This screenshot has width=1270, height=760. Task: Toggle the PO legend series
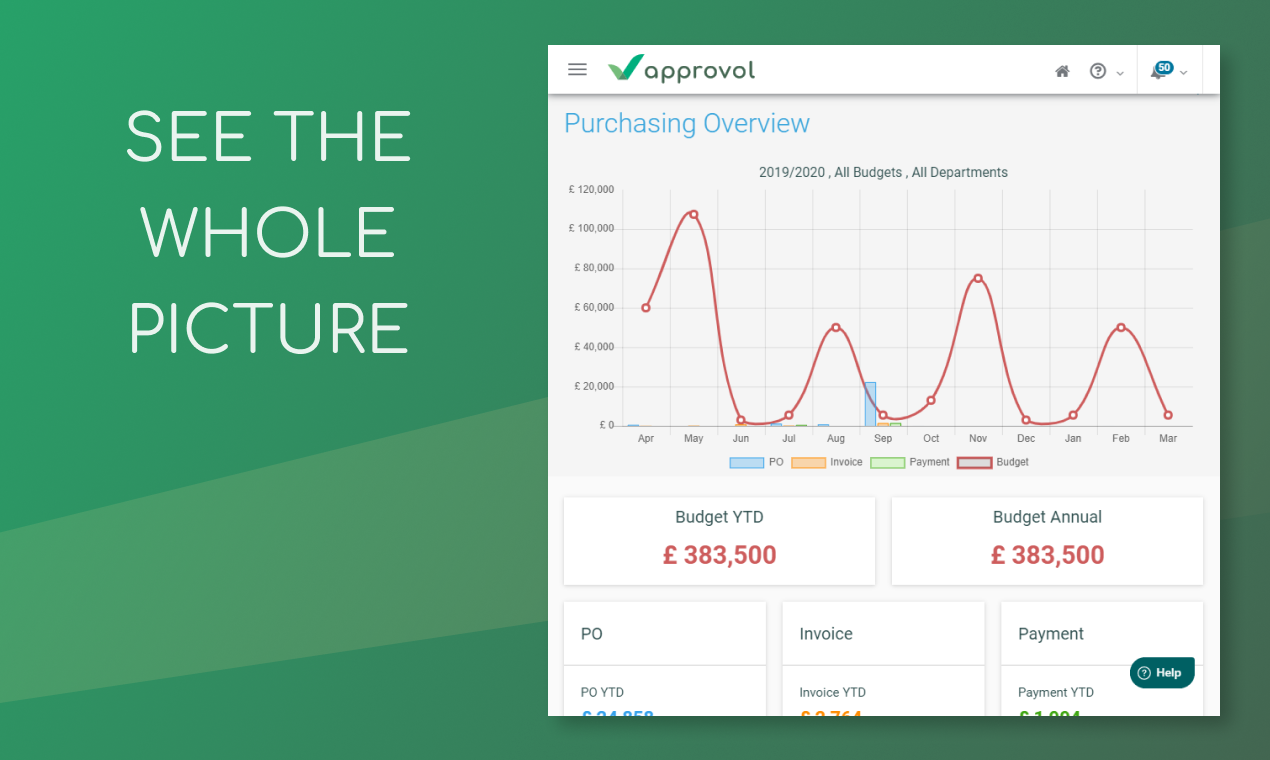click(756, 463)
